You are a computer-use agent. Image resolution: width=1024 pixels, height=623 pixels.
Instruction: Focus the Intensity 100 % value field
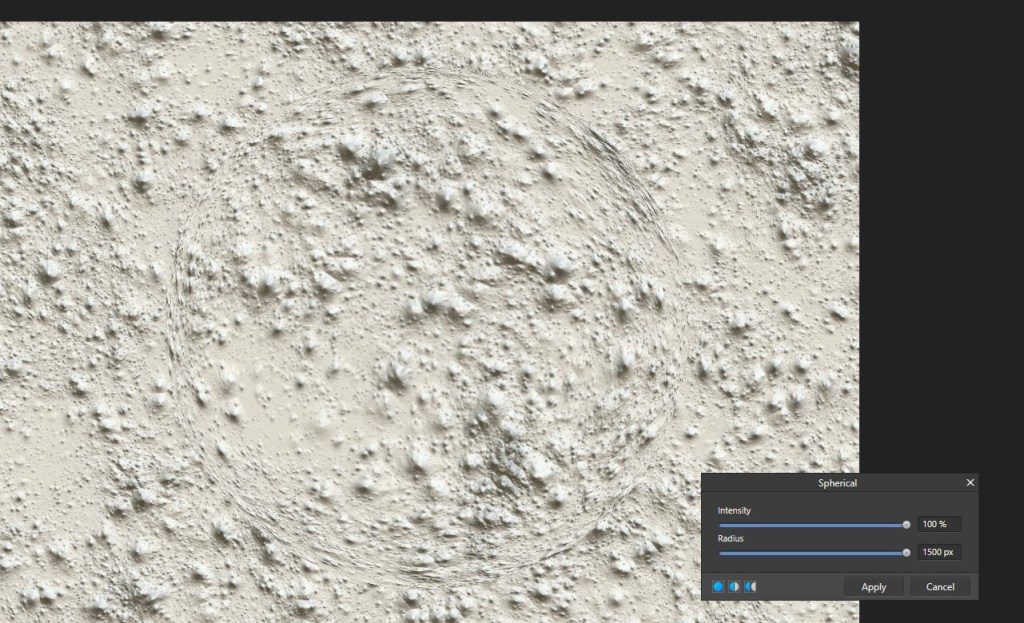tap(938, 525)
